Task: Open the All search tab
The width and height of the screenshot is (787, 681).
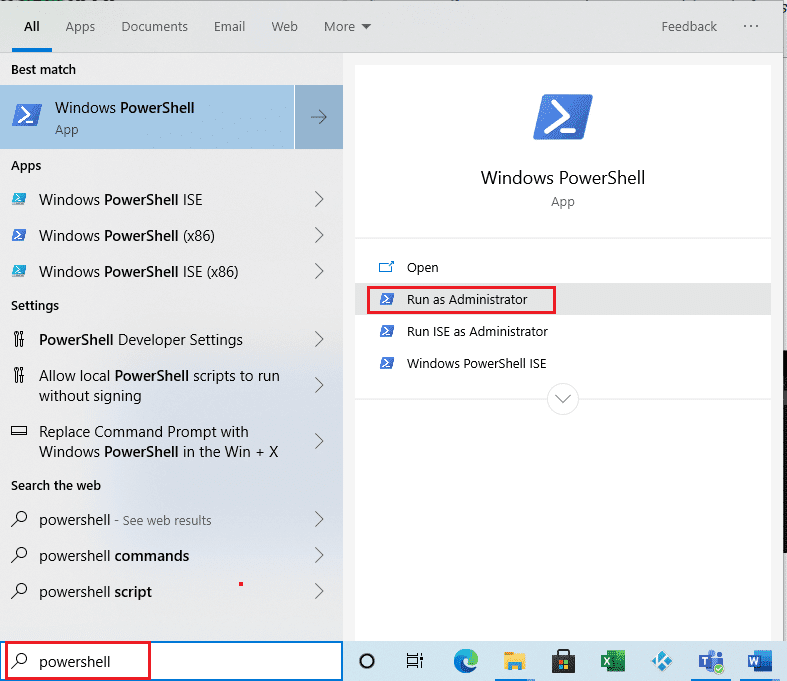Action: pos(32,27)
